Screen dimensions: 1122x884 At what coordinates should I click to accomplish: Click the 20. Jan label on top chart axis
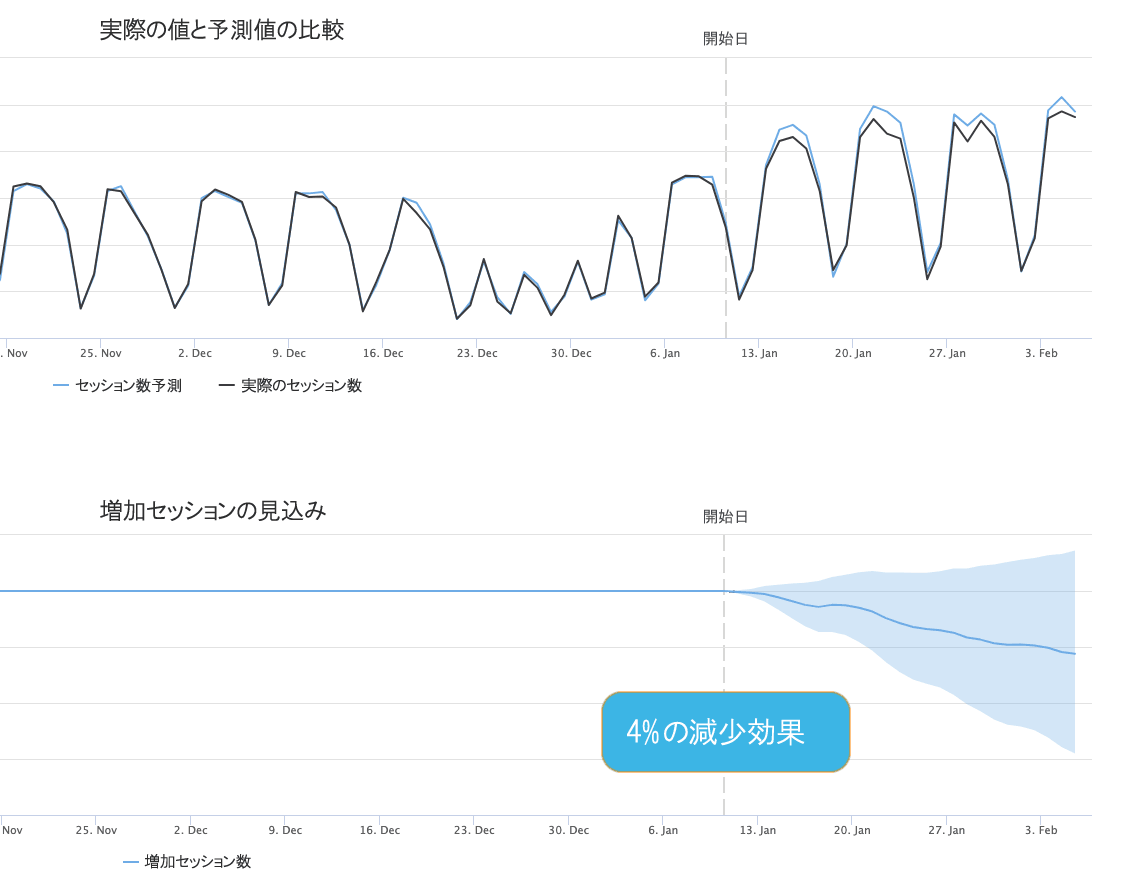[853, 353]
